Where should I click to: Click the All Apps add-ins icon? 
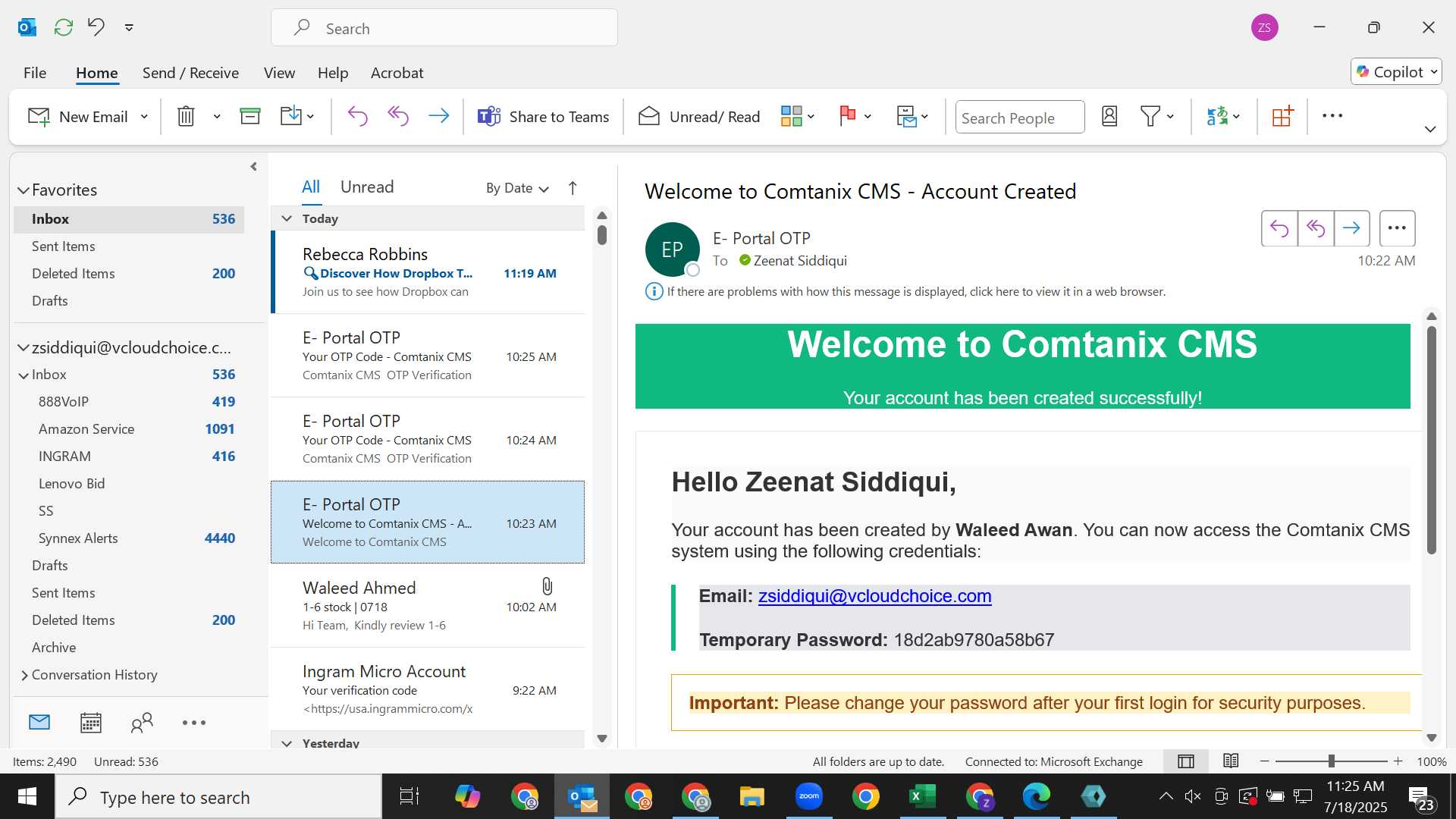1282,116
